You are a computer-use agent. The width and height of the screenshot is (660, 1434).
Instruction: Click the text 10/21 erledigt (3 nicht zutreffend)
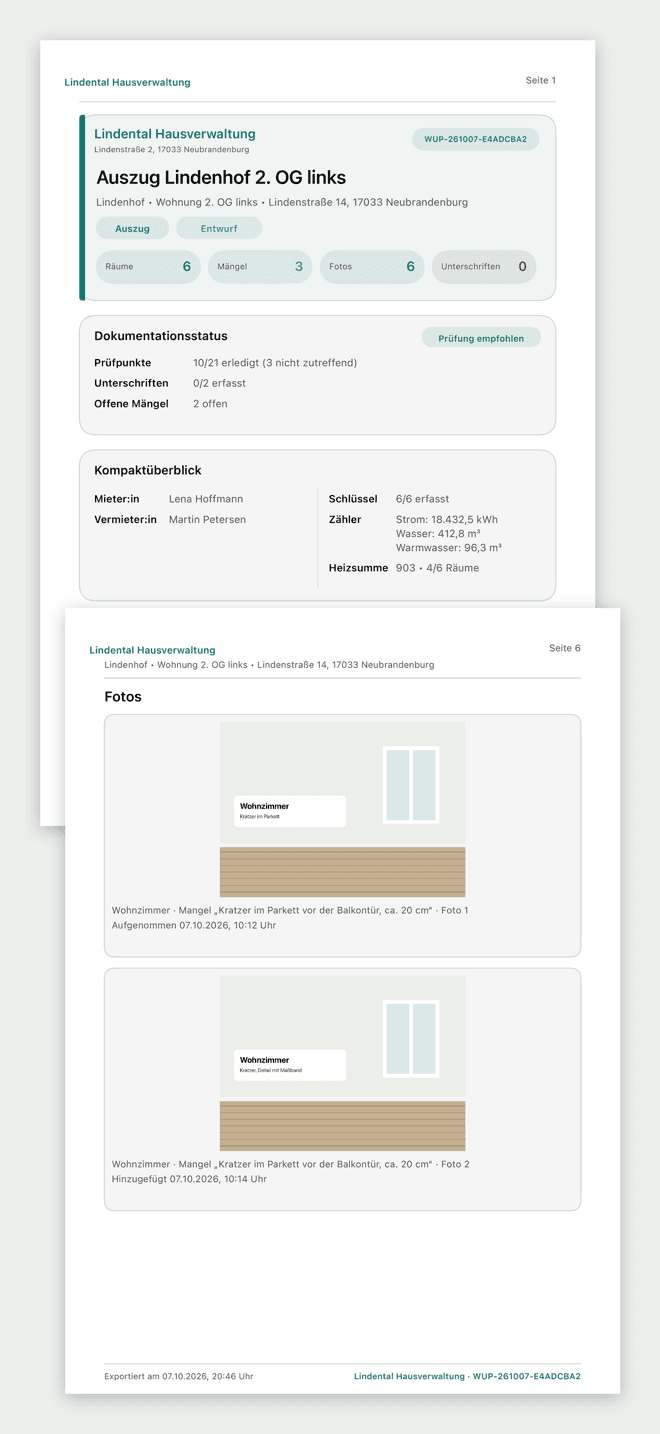[275, 362]
